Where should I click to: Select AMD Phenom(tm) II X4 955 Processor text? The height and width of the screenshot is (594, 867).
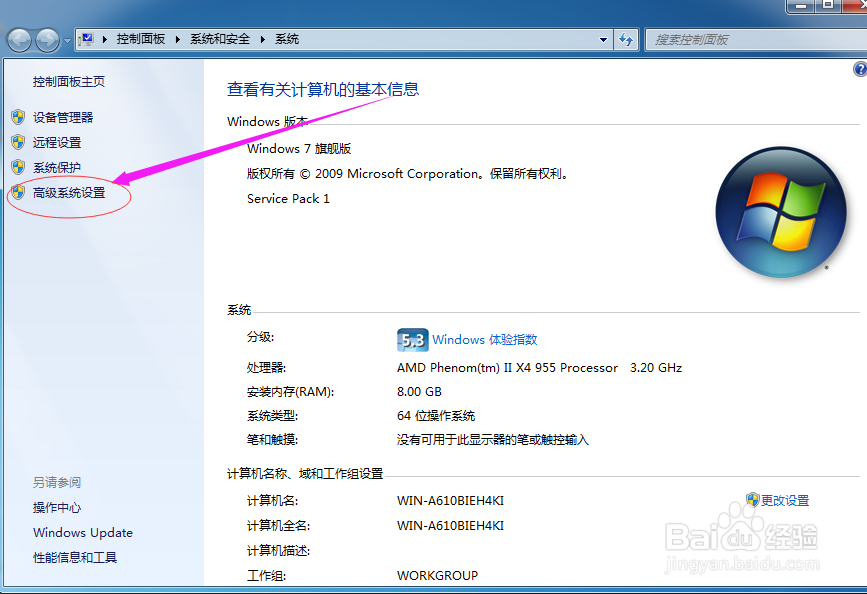point(507,368)
